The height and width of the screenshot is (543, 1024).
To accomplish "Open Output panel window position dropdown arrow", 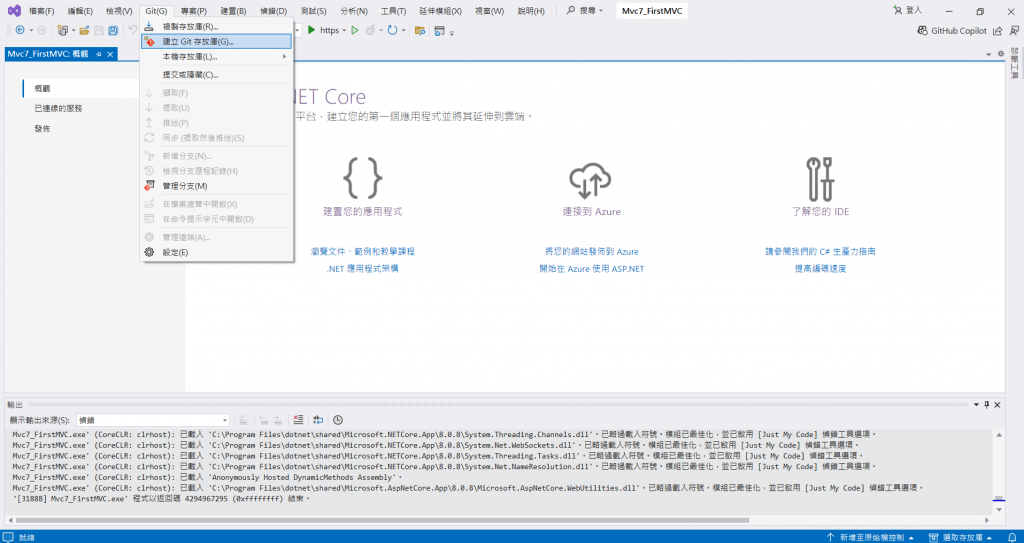I will pos(976,404).
